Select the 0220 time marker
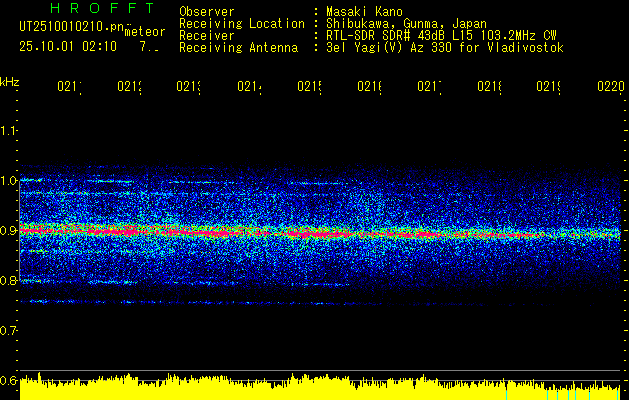The image size is (629, 400). click(611, 86)
